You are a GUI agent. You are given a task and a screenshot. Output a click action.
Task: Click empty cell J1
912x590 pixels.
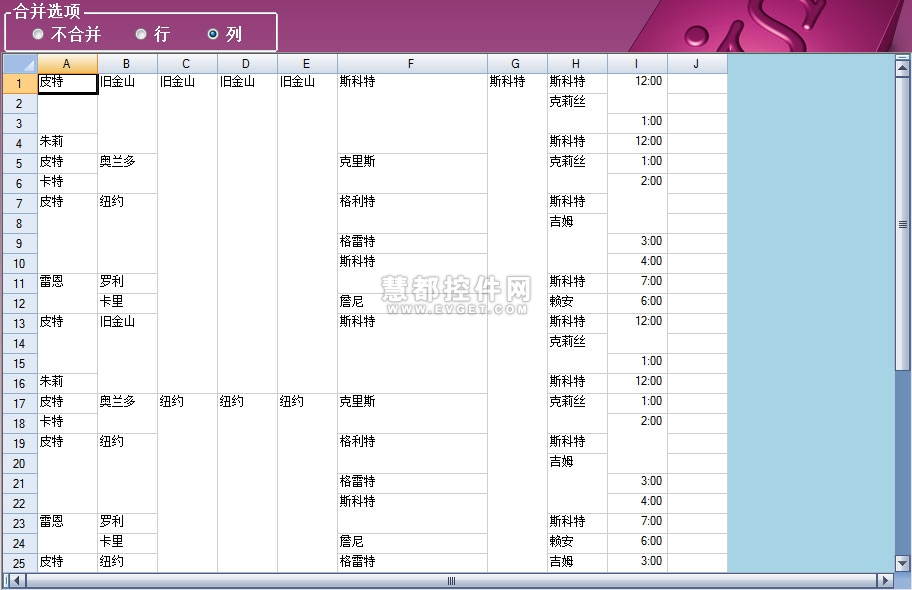(697, 83)
